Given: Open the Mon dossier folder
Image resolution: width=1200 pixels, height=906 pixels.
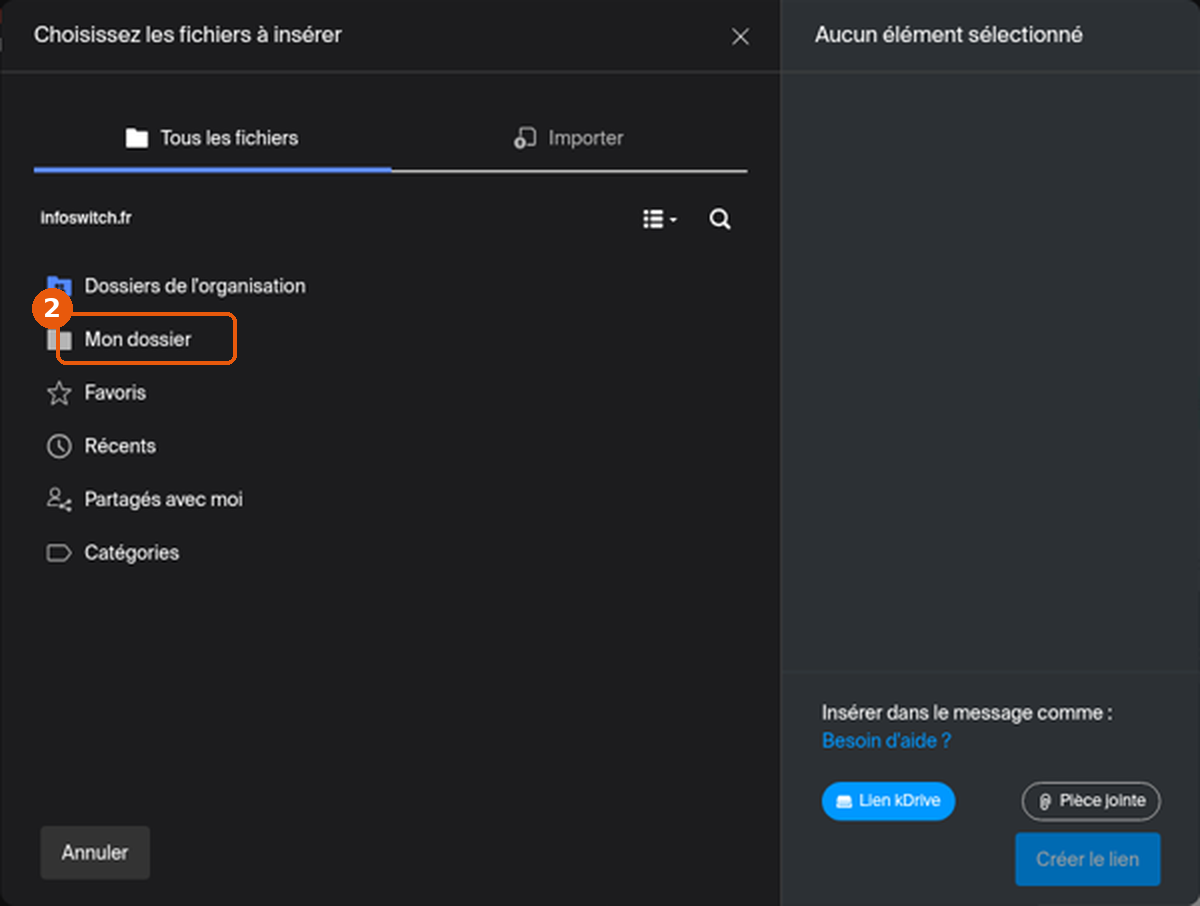Looking at the screenshot, I should (138, 340).
